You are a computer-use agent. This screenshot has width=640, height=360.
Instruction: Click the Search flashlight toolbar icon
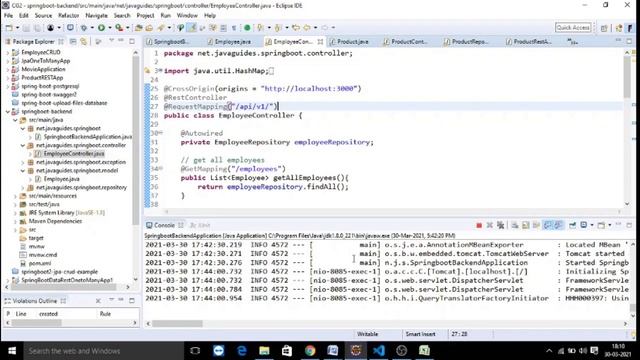pos(161,28)
